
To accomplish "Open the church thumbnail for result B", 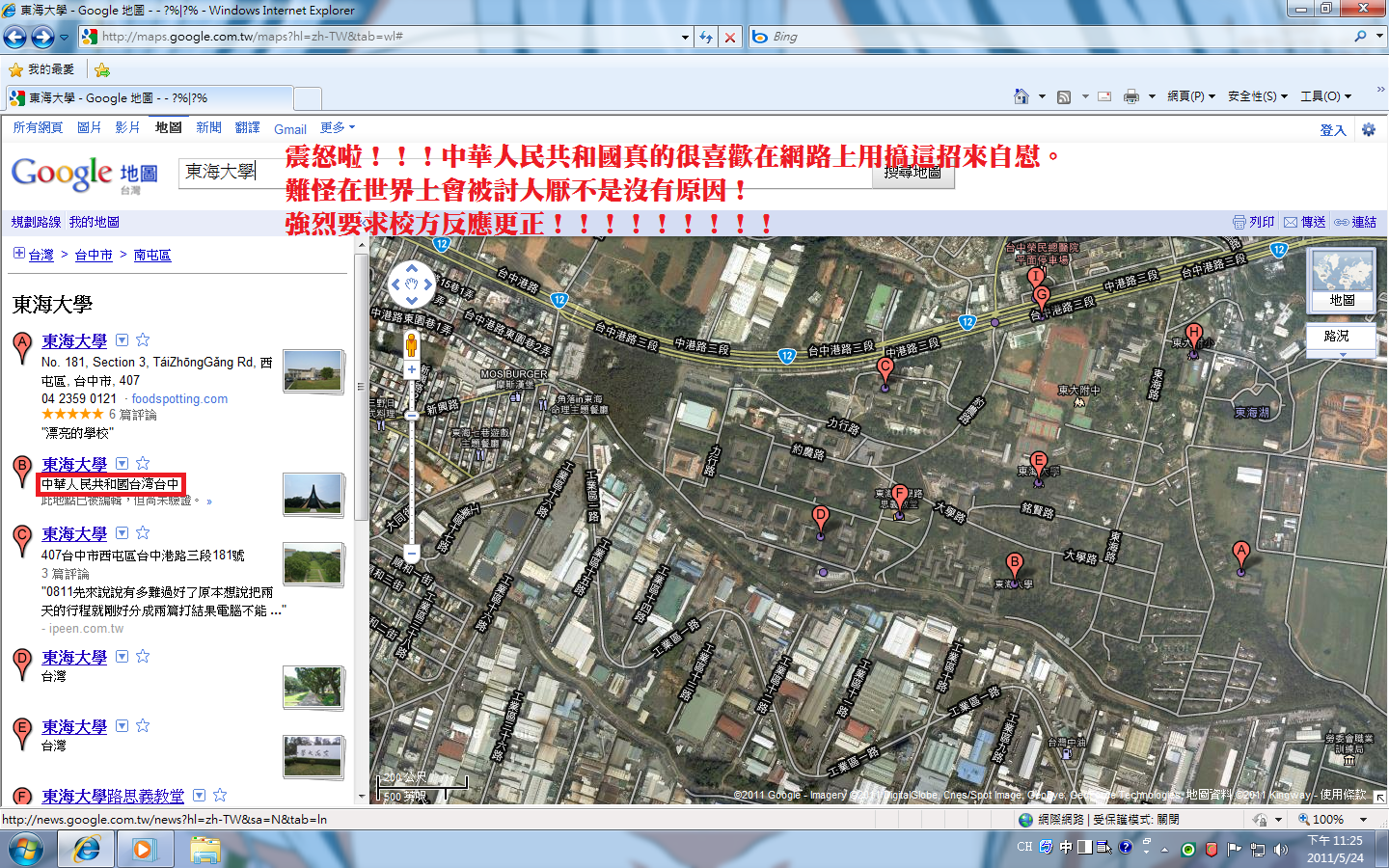I will pos(313,494).
